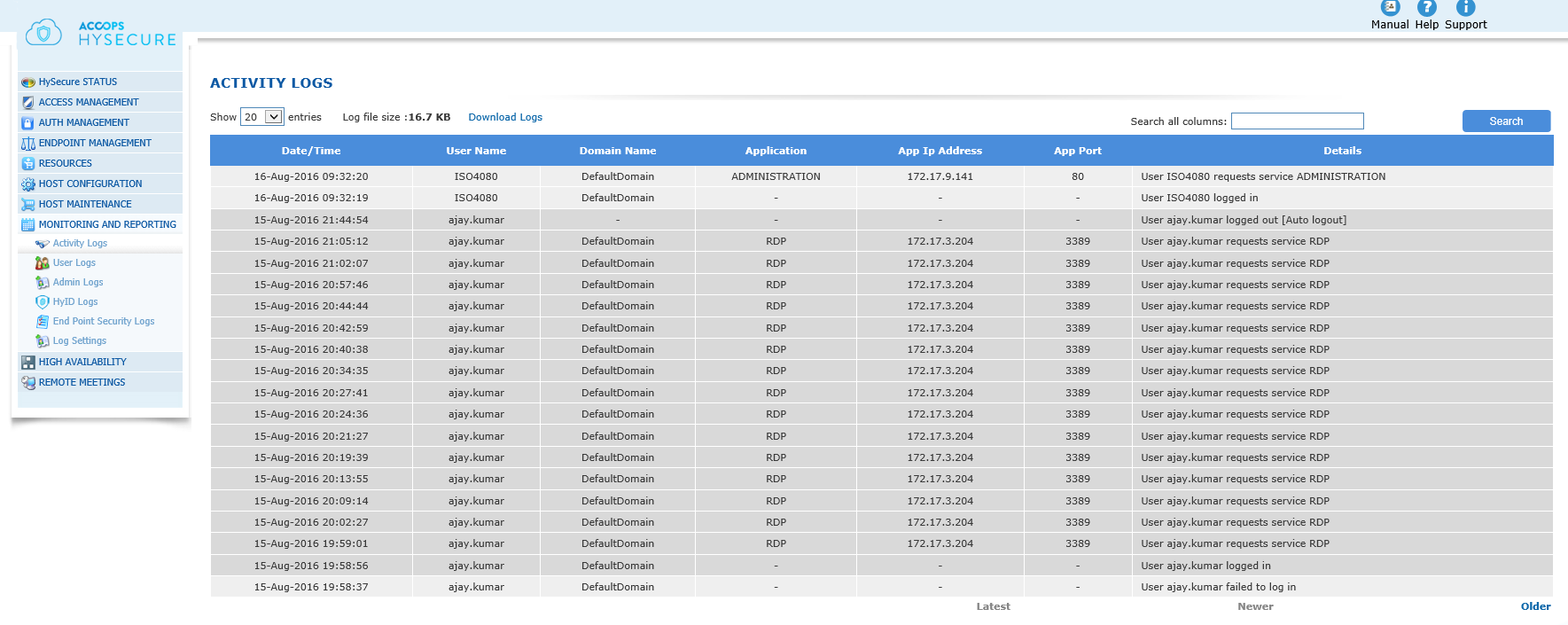Click the App Port column header

(x=1078, y=151)
